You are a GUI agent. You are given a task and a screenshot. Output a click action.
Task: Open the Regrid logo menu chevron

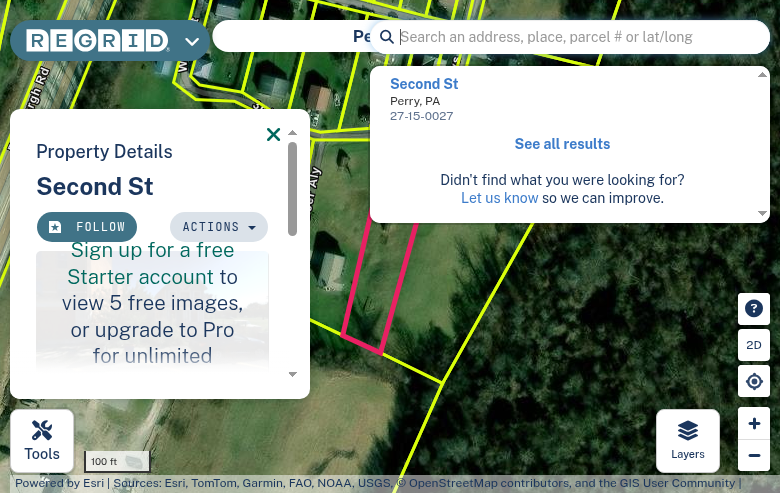click(192, 41)
